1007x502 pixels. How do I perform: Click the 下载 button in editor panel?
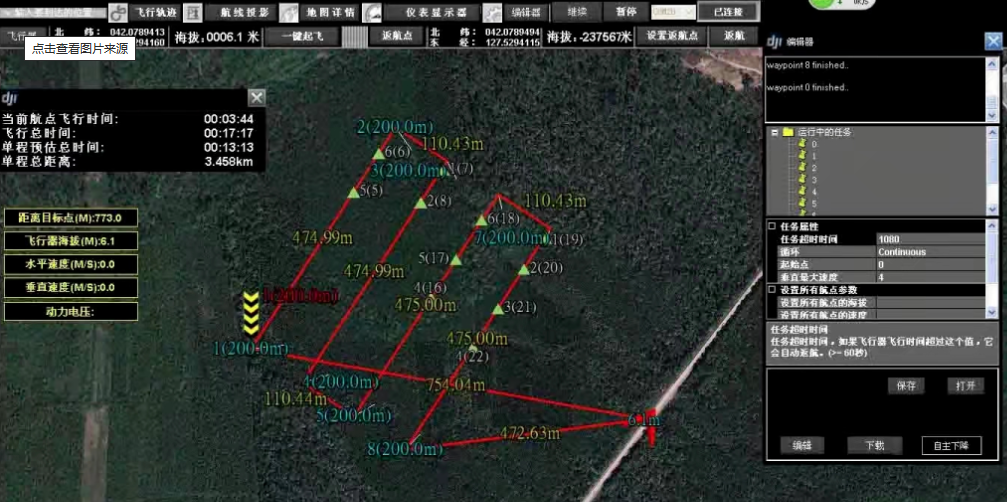pos(867,445)
